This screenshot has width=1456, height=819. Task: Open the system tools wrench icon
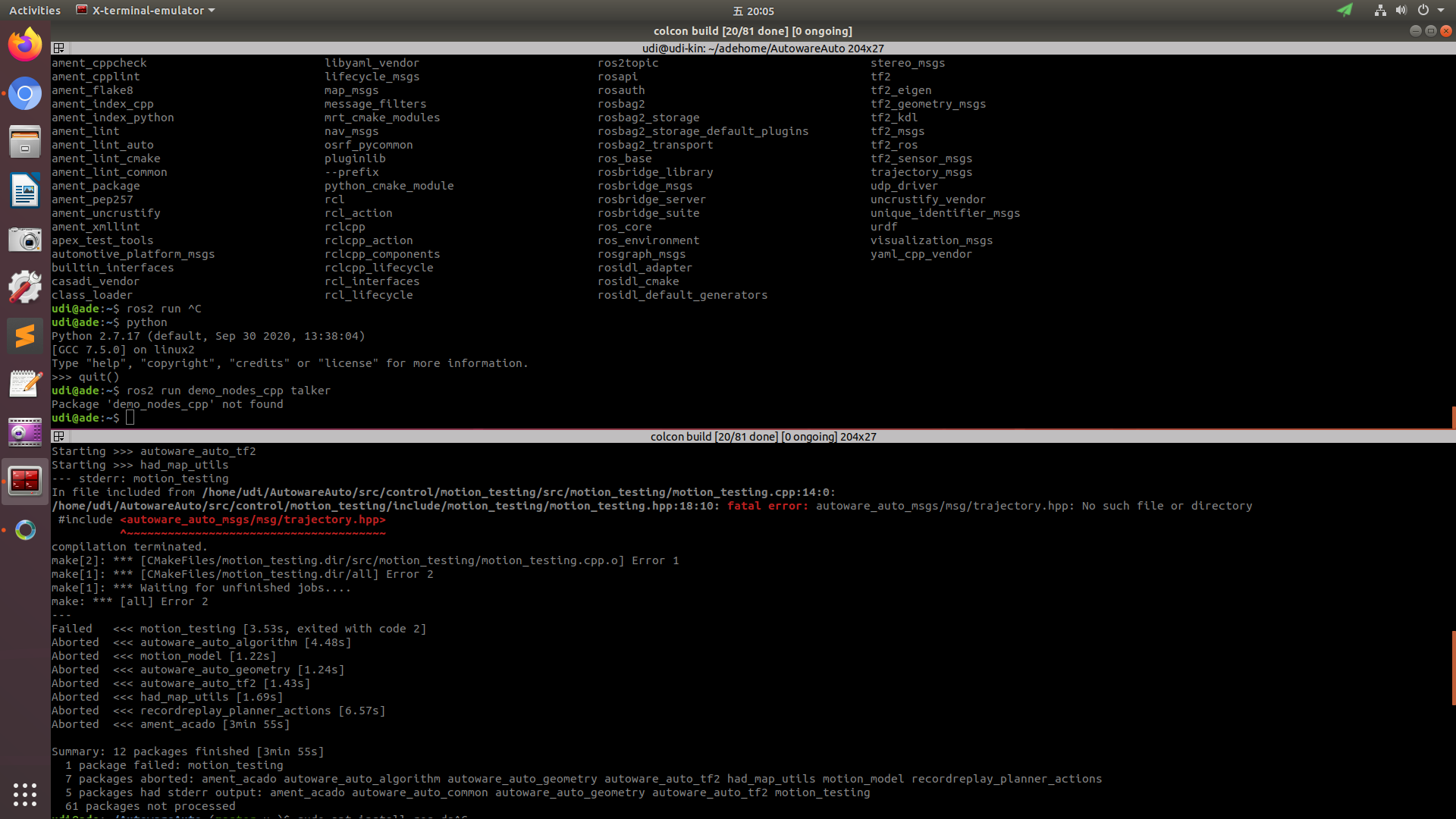25,288
